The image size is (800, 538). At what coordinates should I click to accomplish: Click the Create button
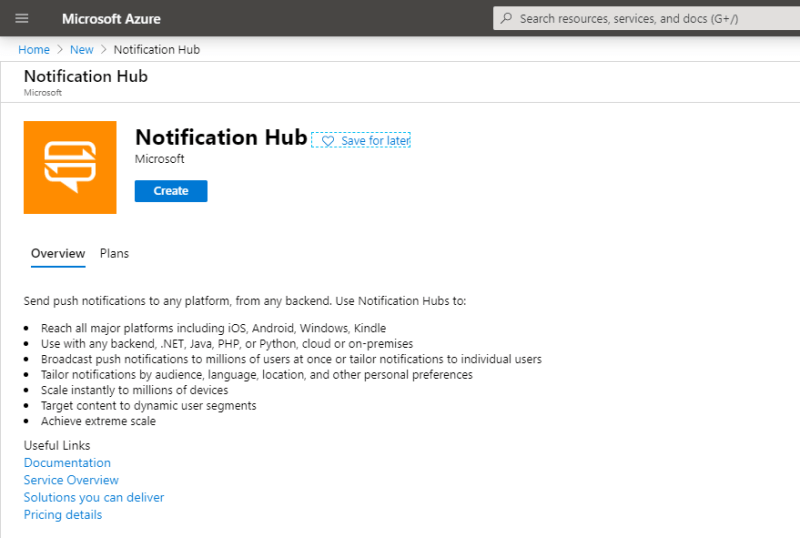click(171, 191)
